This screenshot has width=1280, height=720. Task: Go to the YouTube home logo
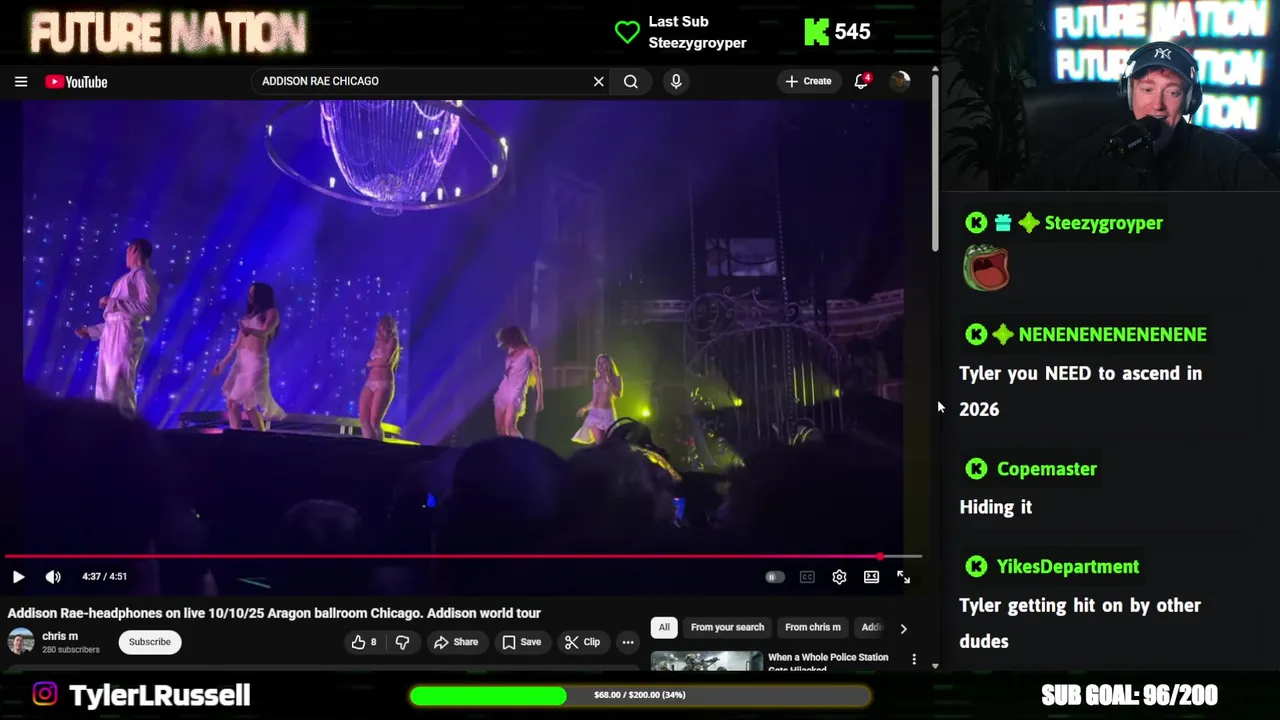pyautogui.click(x=76, y=82)
